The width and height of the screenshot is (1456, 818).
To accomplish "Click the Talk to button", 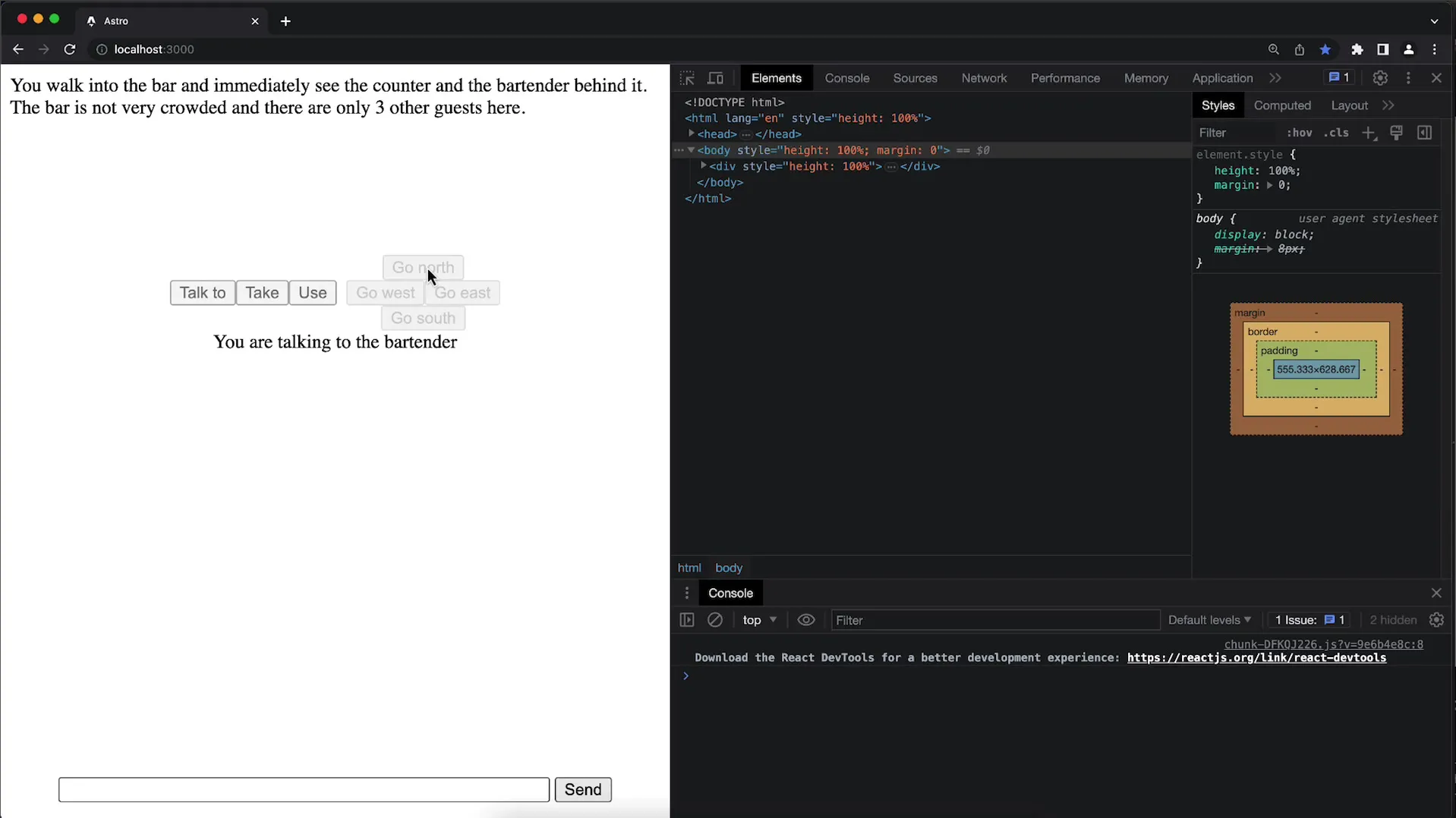I will 203,293.
